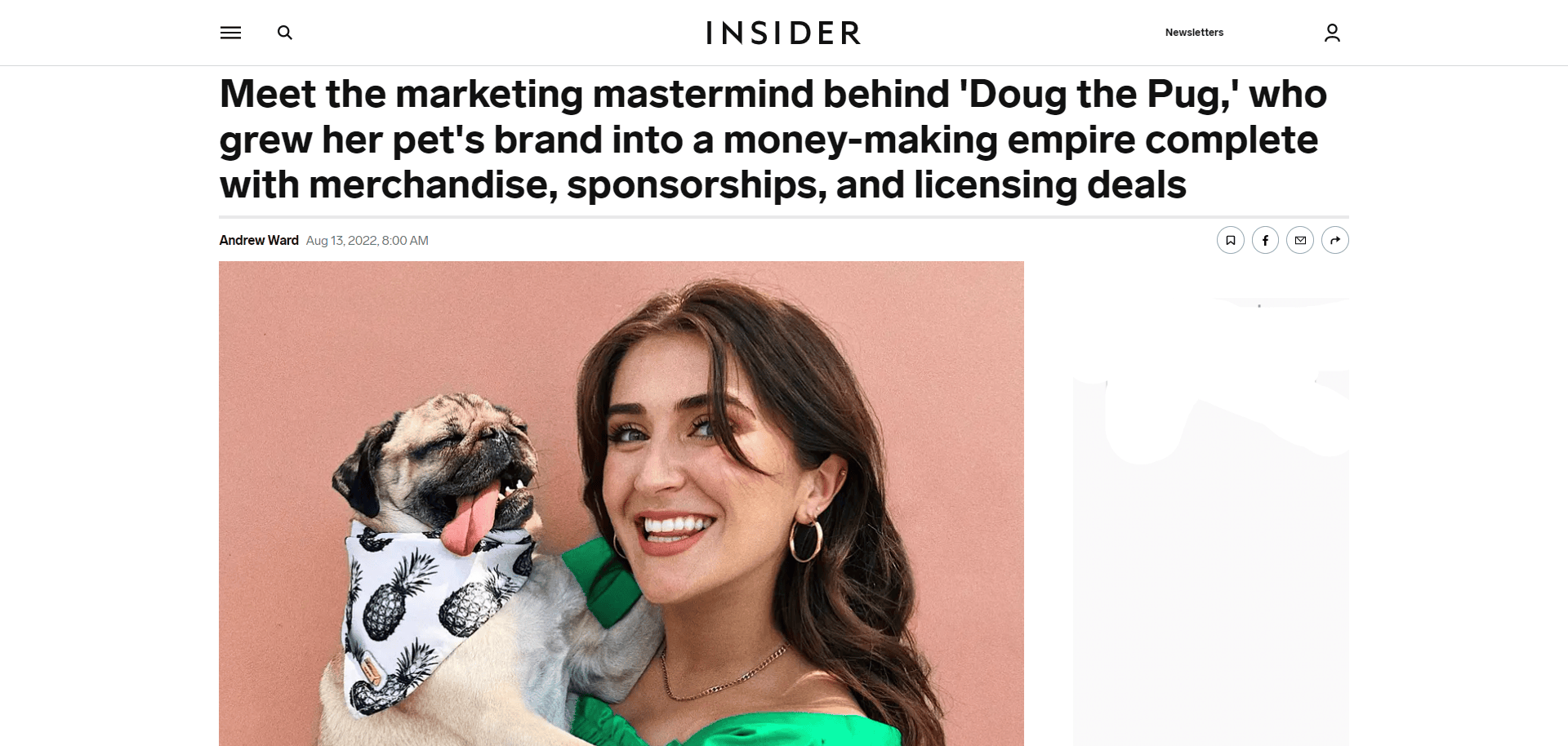The height and width of the screenshot is (746, 1568).
Task: Share the article on Facebook
Action: [x=1265, y=240]
